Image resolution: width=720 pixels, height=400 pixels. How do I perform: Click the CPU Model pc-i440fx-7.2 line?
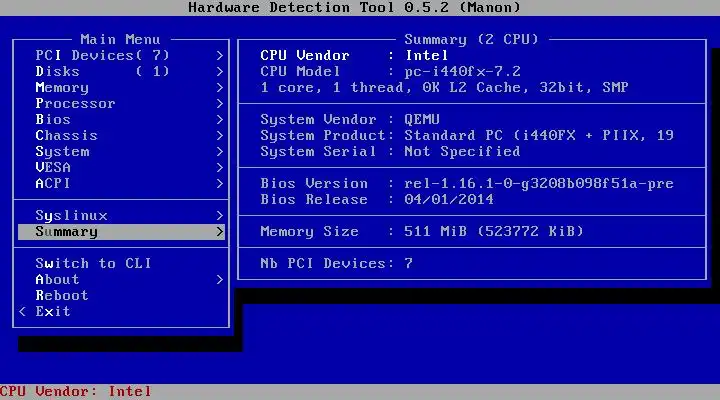(390, 72)
